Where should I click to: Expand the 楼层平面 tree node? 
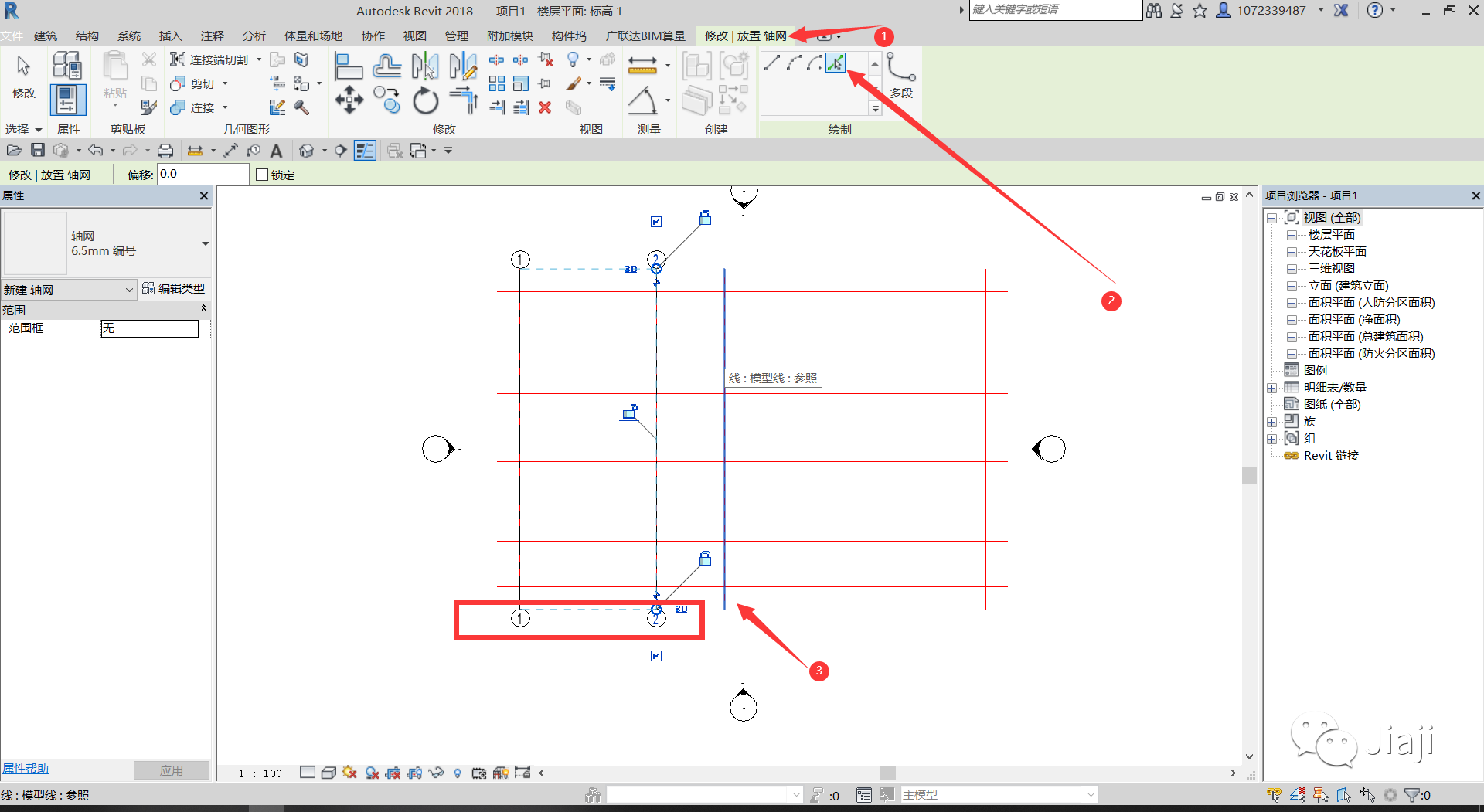point(1292,235)
